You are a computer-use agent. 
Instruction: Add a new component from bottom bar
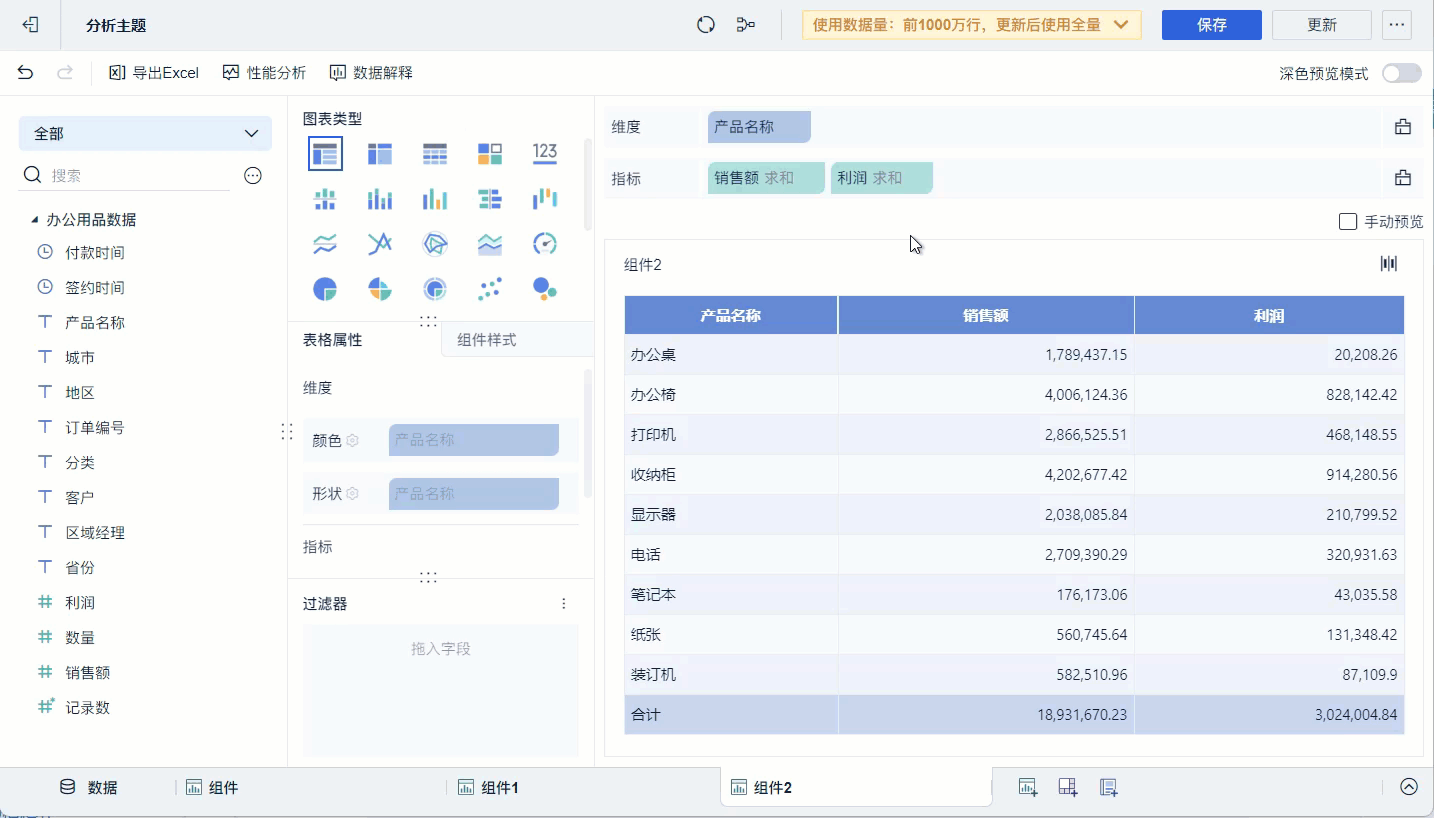coord(1028,787)
